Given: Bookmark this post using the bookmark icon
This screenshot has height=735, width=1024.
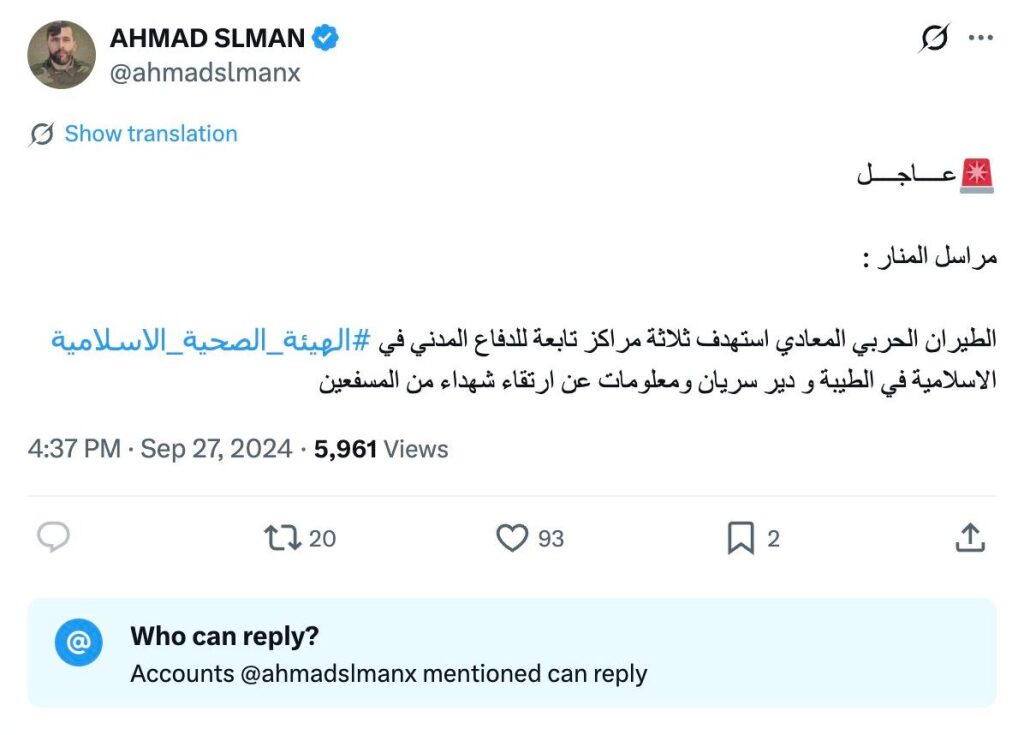Looking at the screenshot, I should [x=740, y=539].
